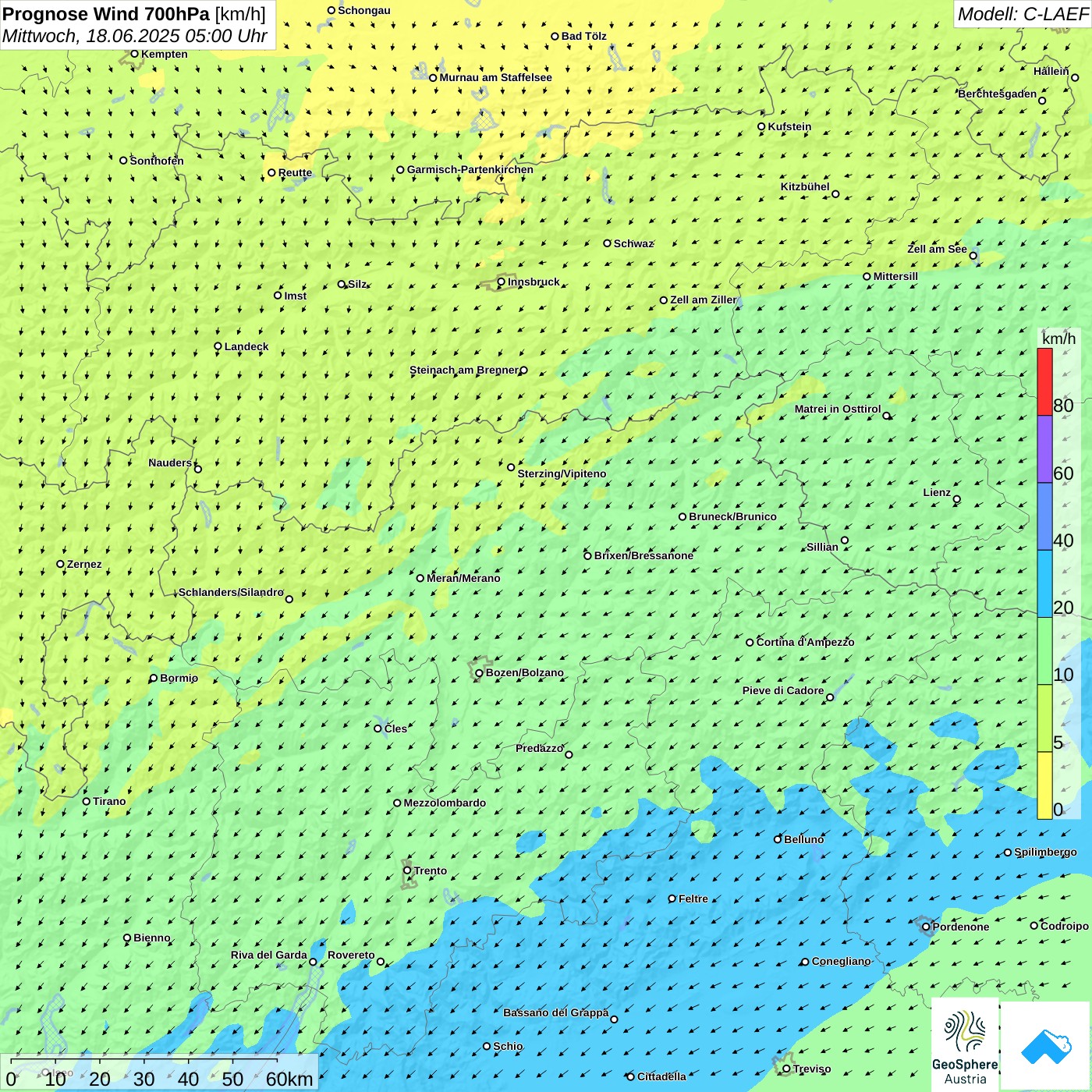Click the 'Bruneck/Brunico' label
Viewport: 1092px width, 1092px height.
[x=732, y=516]
